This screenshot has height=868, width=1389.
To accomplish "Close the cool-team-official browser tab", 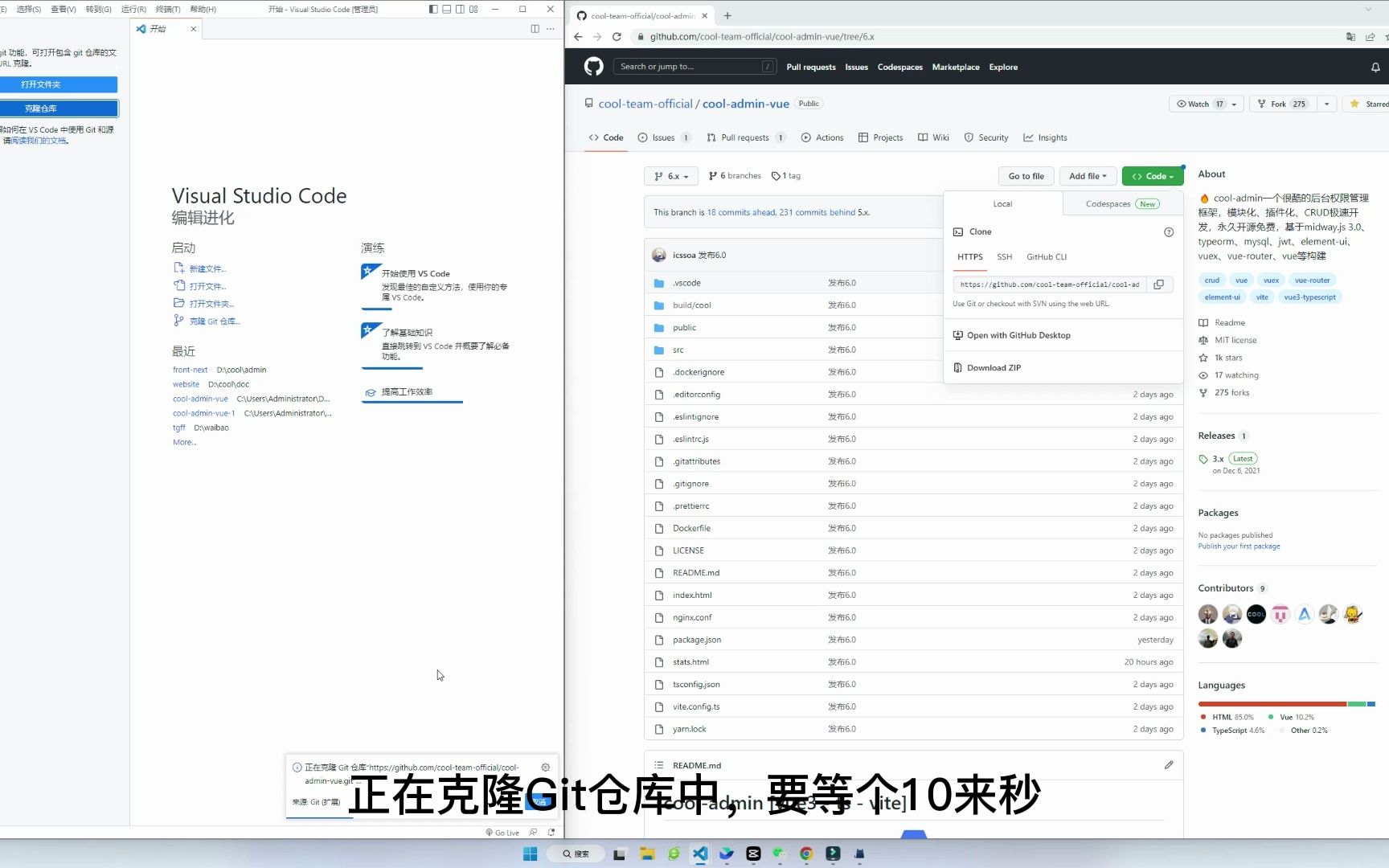I will tap(705, 15).
